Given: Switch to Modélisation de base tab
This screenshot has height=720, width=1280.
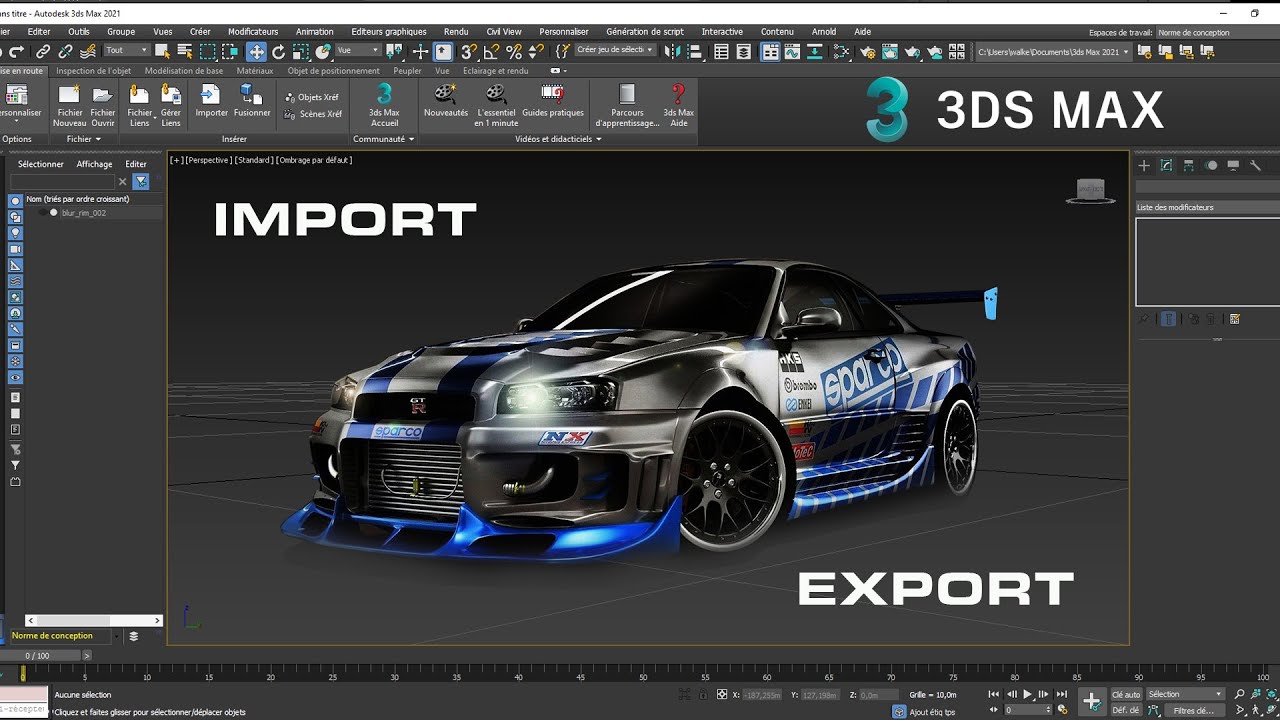Looking at the screenshot, I should pyautogui.click(x=184, y=71).
